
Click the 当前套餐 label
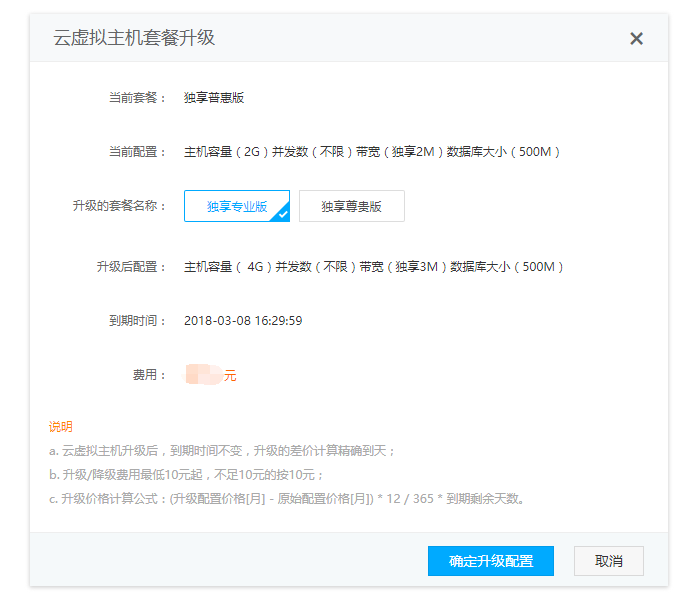[x=138, y=98]
